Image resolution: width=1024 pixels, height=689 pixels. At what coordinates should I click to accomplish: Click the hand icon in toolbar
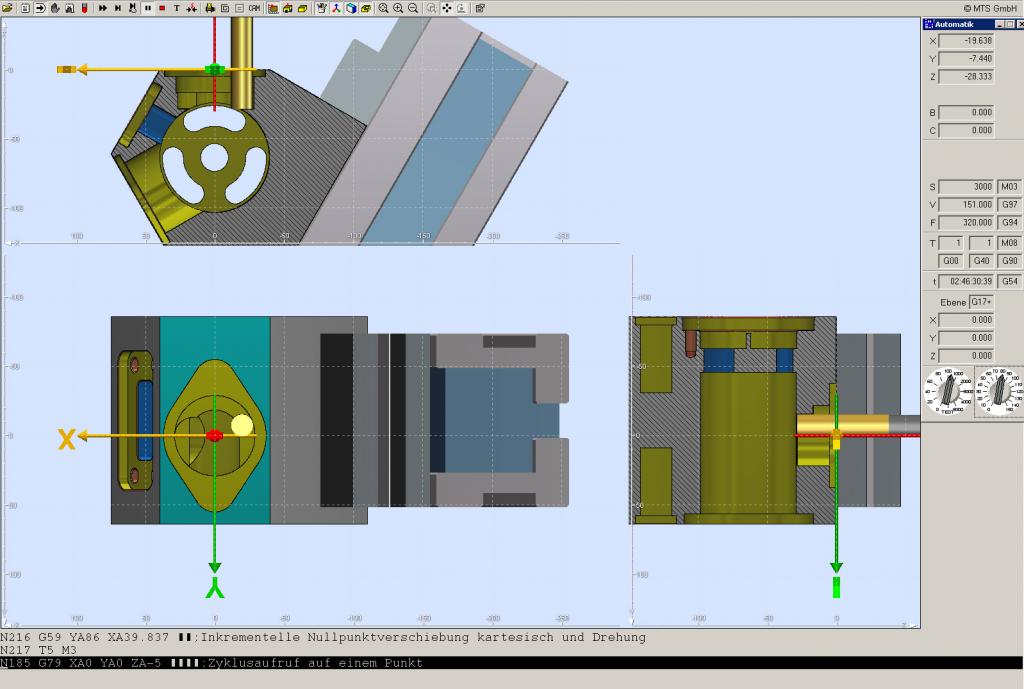[55, 8]
